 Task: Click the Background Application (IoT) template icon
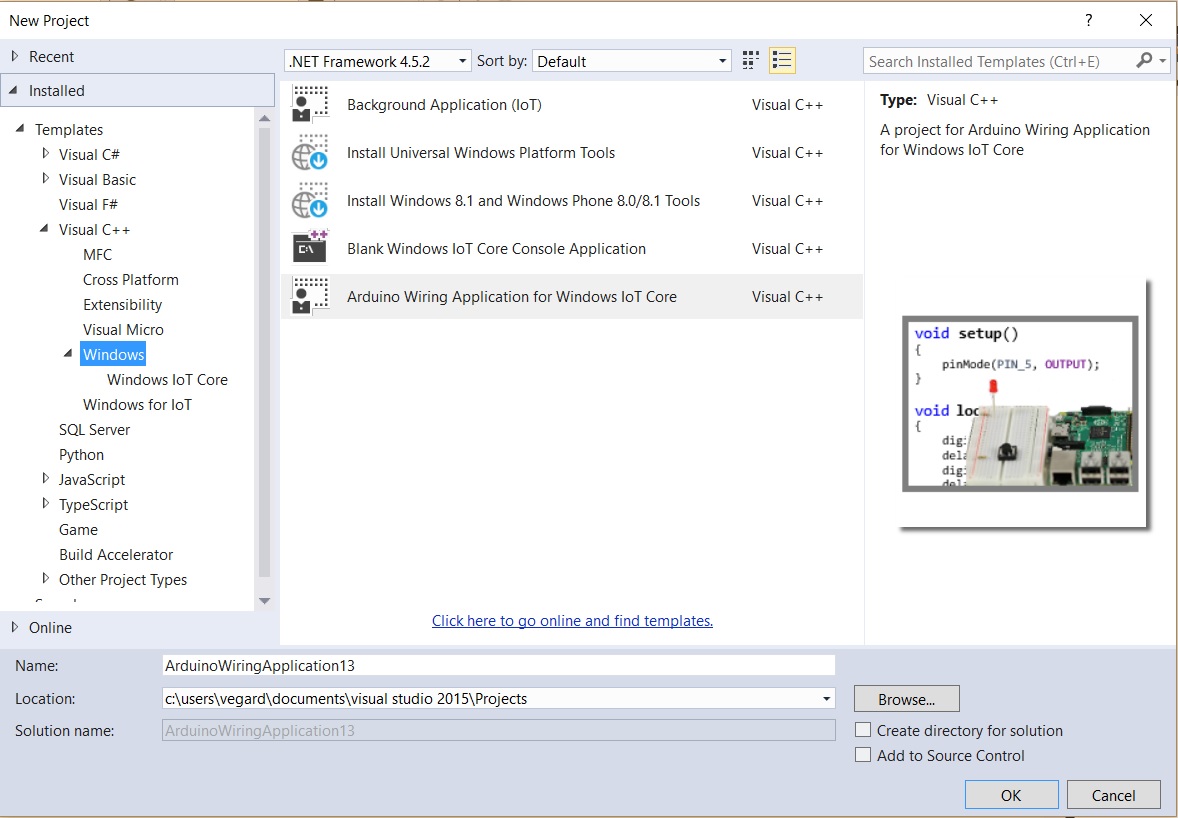[310, 104]
